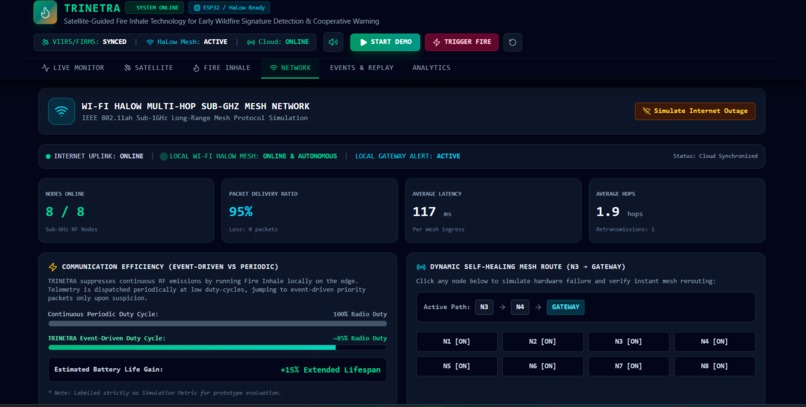Screen dimensions: 806x407
Task: Toggle node N7 [ON]
Action: coord(629,366)
